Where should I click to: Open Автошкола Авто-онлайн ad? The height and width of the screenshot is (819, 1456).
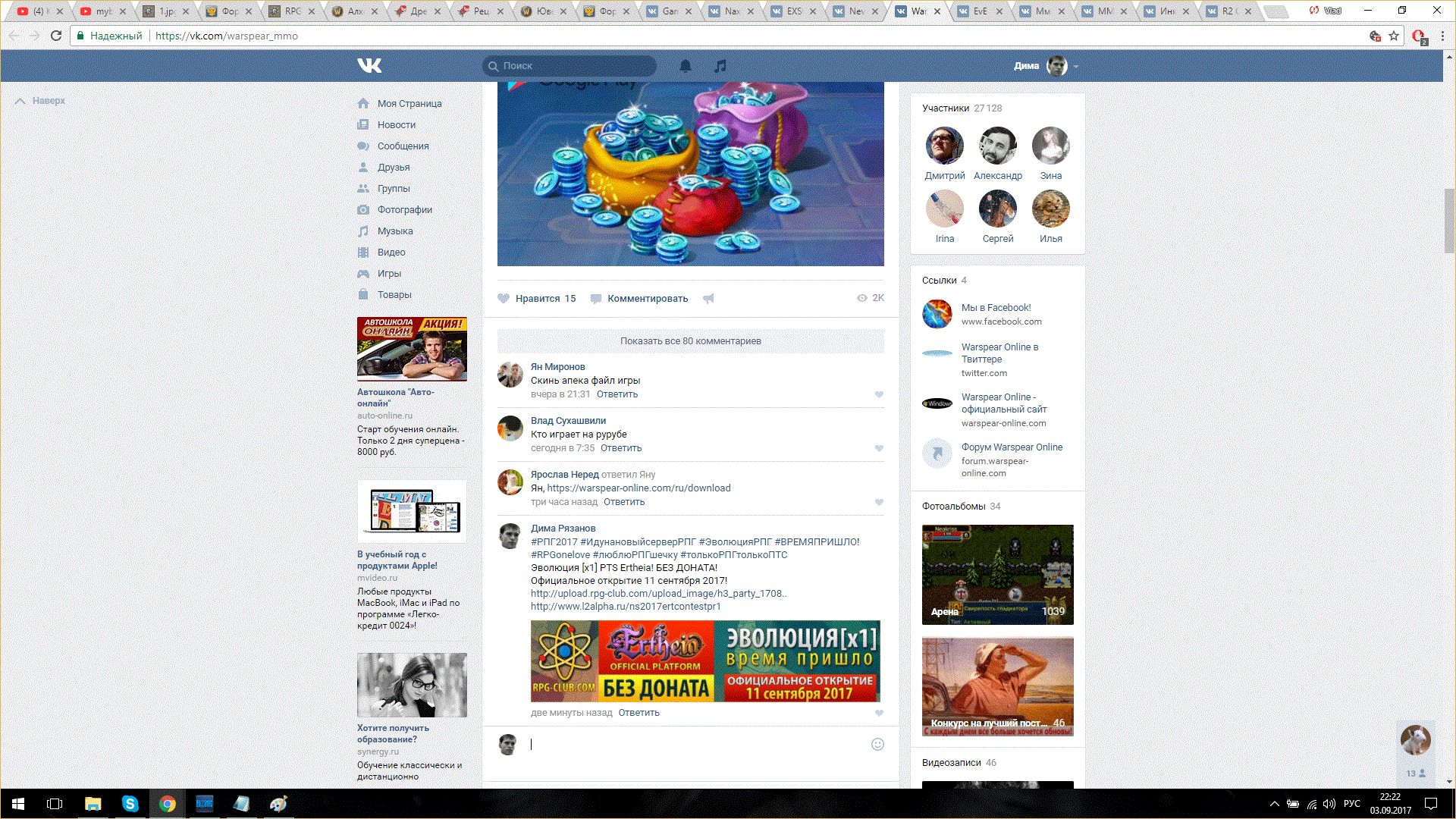[x=412, y=349]
